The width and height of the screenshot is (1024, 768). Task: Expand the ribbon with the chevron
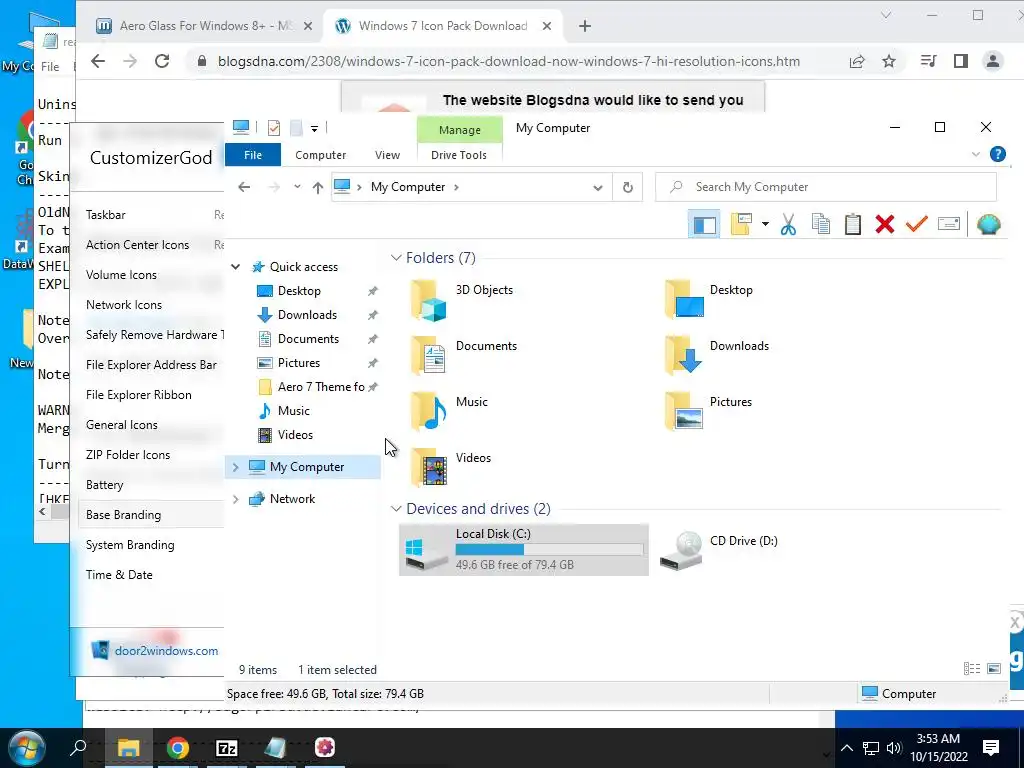click(x=976, y=155)
